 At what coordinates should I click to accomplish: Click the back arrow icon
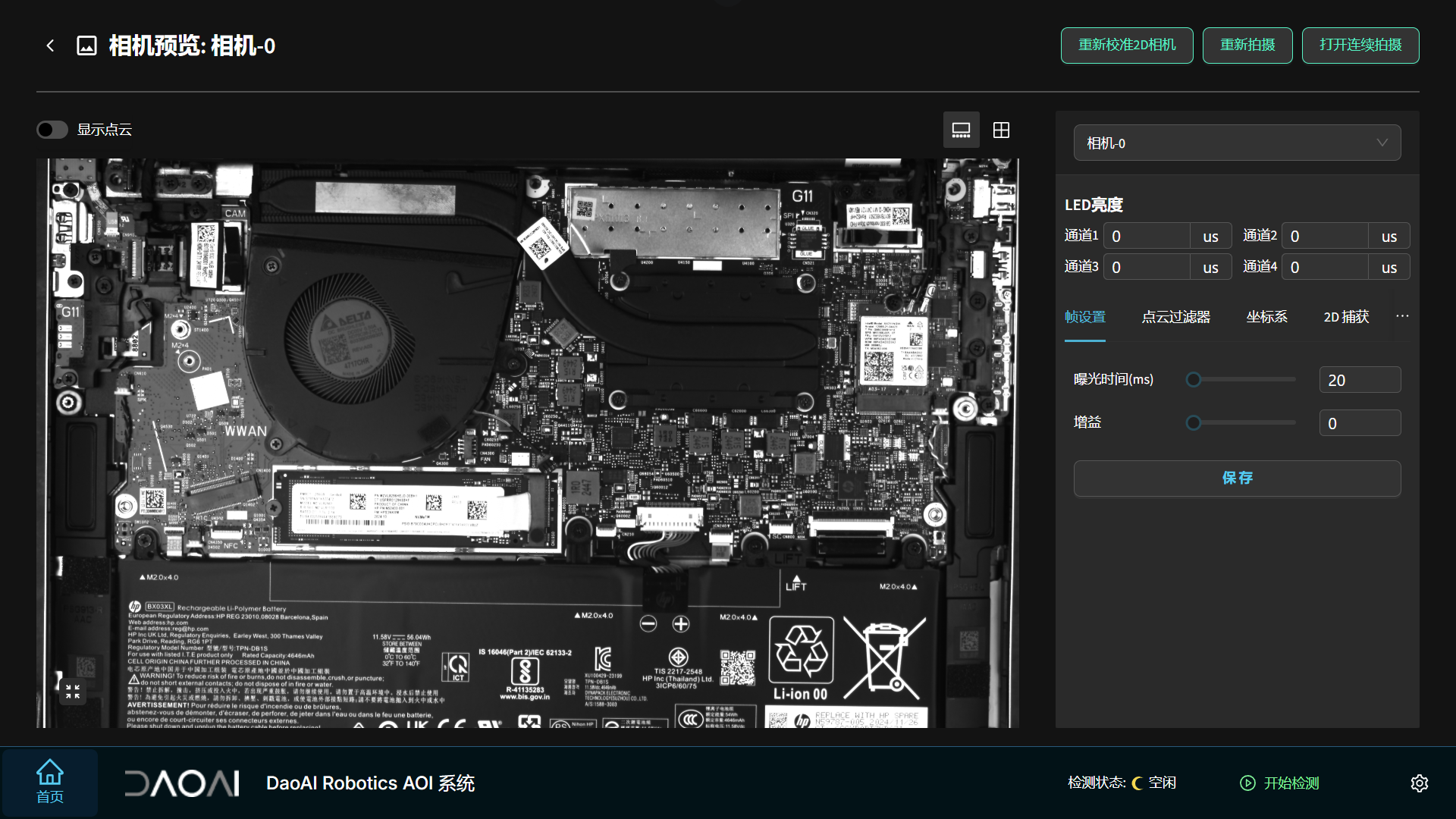click(x=50, y=45)
